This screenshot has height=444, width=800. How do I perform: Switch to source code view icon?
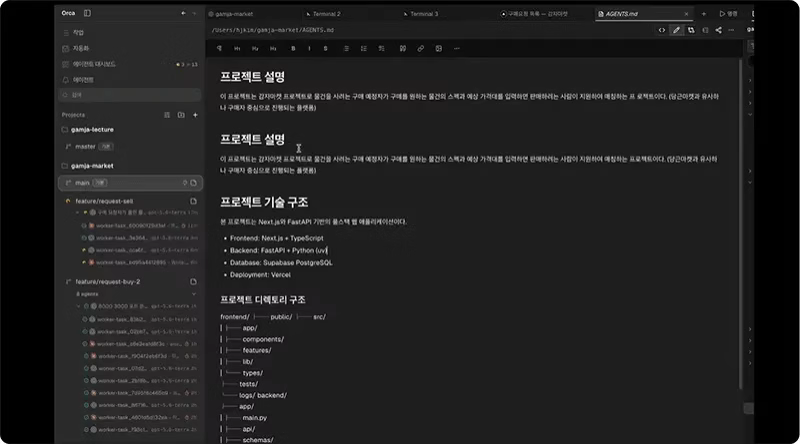(x=662, y=30)
